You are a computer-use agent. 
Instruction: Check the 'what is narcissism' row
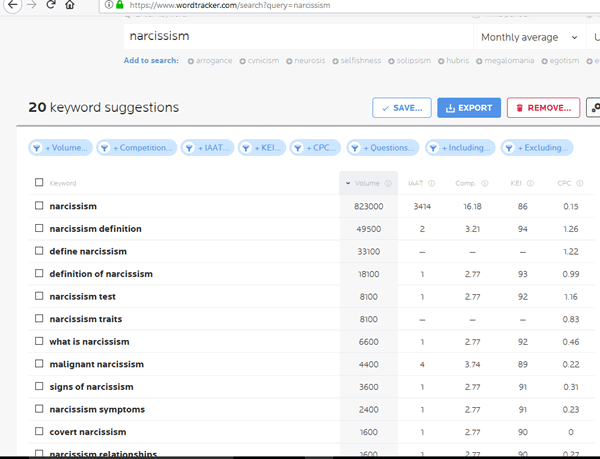point(39,341)
